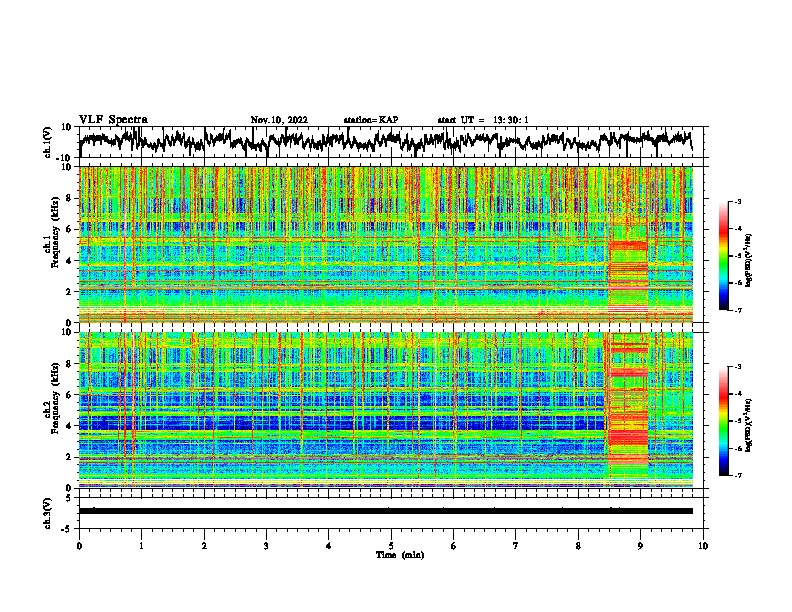
Task: Click the "-3" tick on ch.1 colorbar
Action: click(x=738, y=201)
